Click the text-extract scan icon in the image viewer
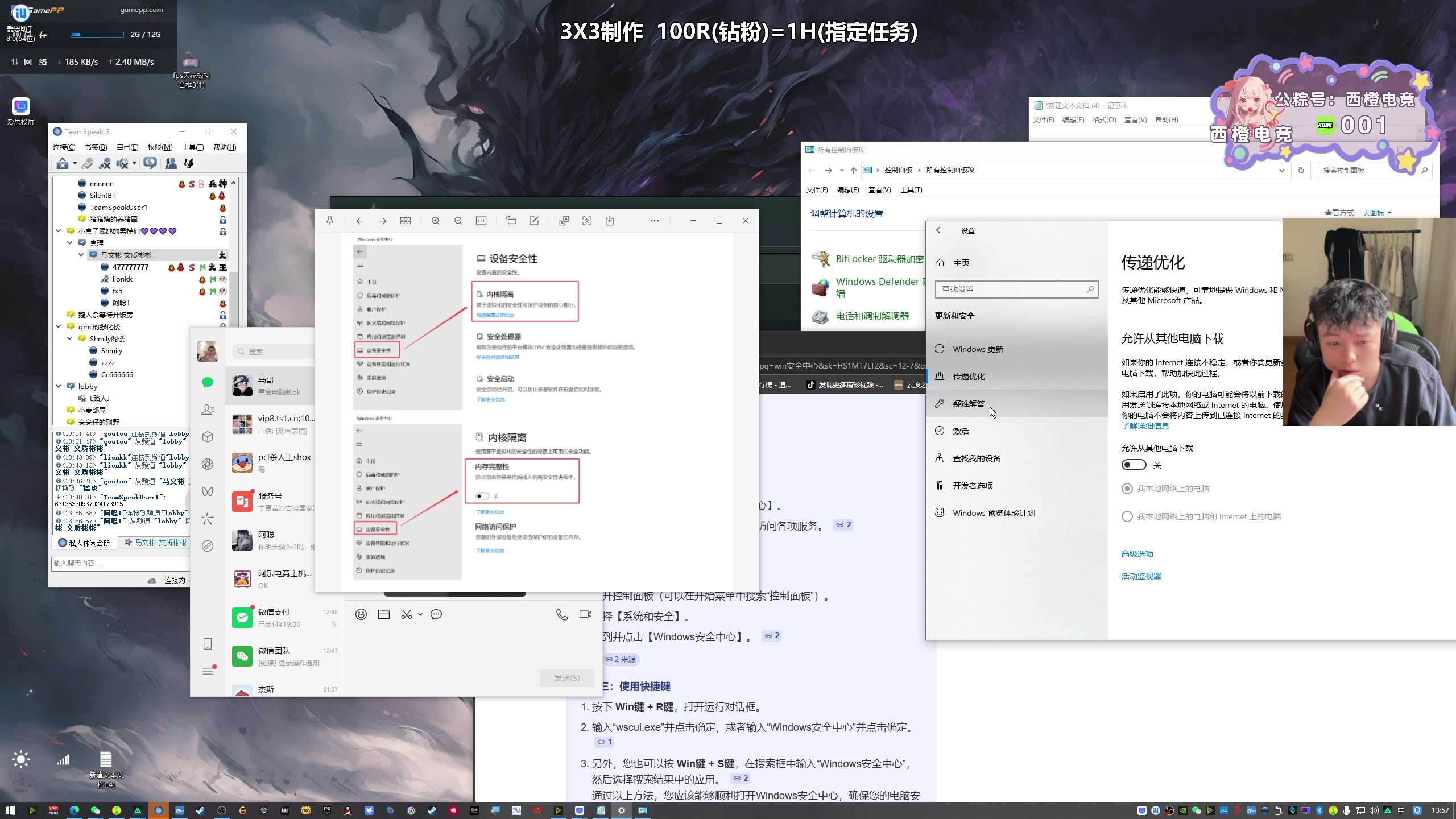 (x=587, y=221)
